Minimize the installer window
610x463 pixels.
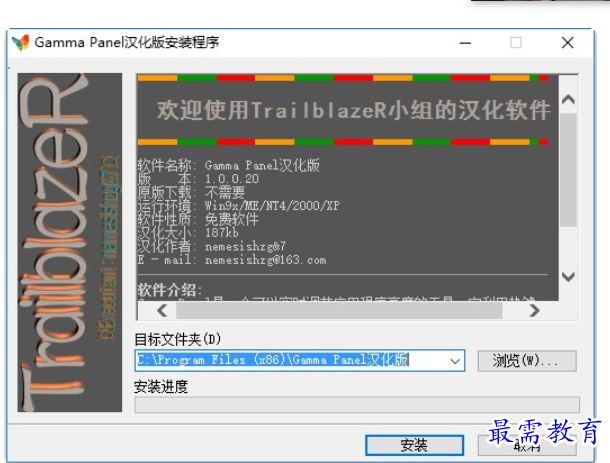point(465,43)
